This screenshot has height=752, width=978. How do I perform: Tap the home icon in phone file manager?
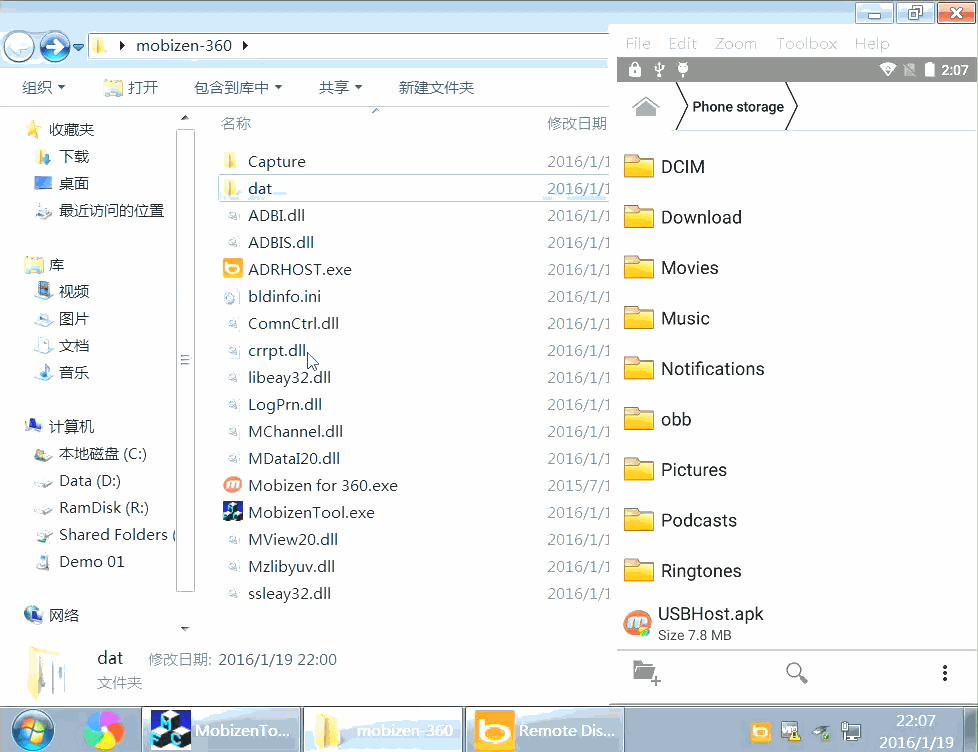click(x=646, y=107)
